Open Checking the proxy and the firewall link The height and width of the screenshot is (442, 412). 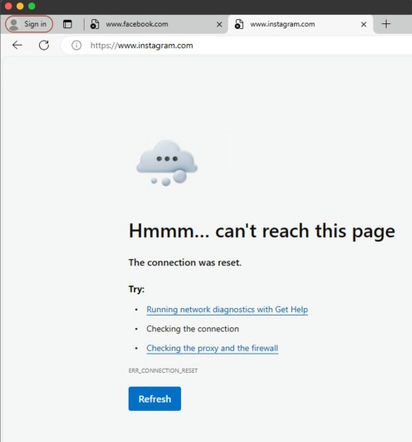point(212,348)
